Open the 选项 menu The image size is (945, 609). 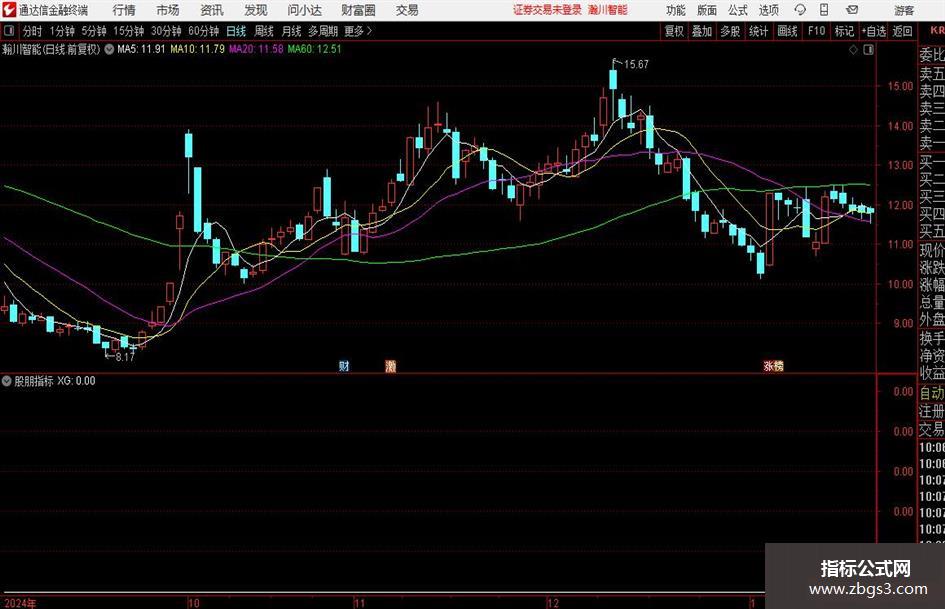pyautogui.click(x=769, y=10)
